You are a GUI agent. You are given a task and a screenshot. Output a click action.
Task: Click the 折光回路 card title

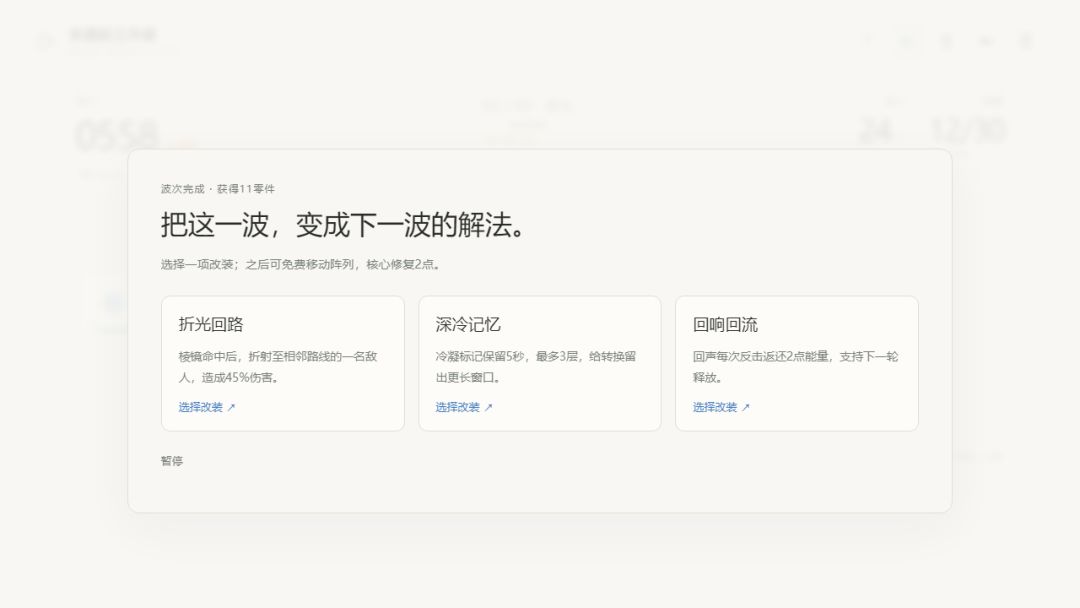coord(211,324)
